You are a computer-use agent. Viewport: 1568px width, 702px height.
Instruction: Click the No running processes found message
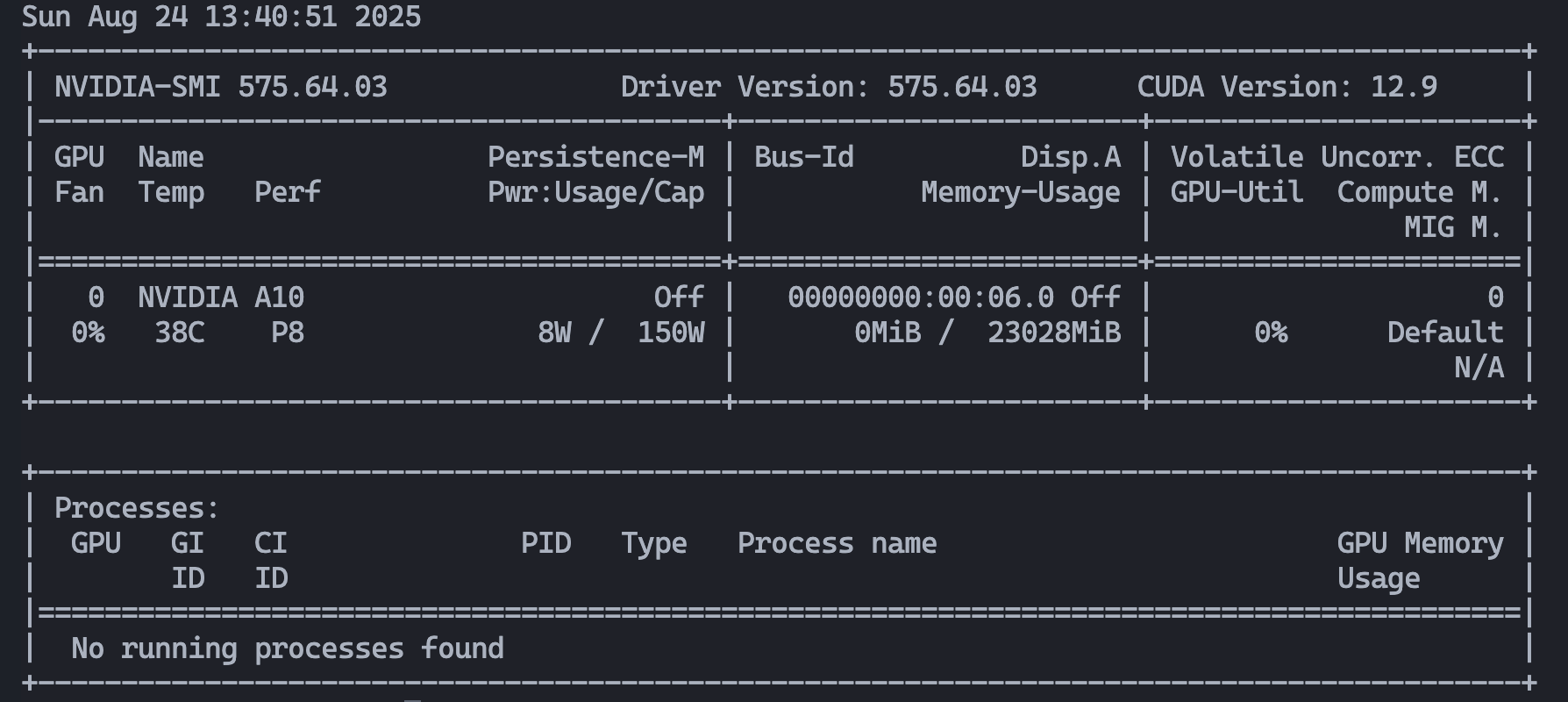tap(287, 648)
